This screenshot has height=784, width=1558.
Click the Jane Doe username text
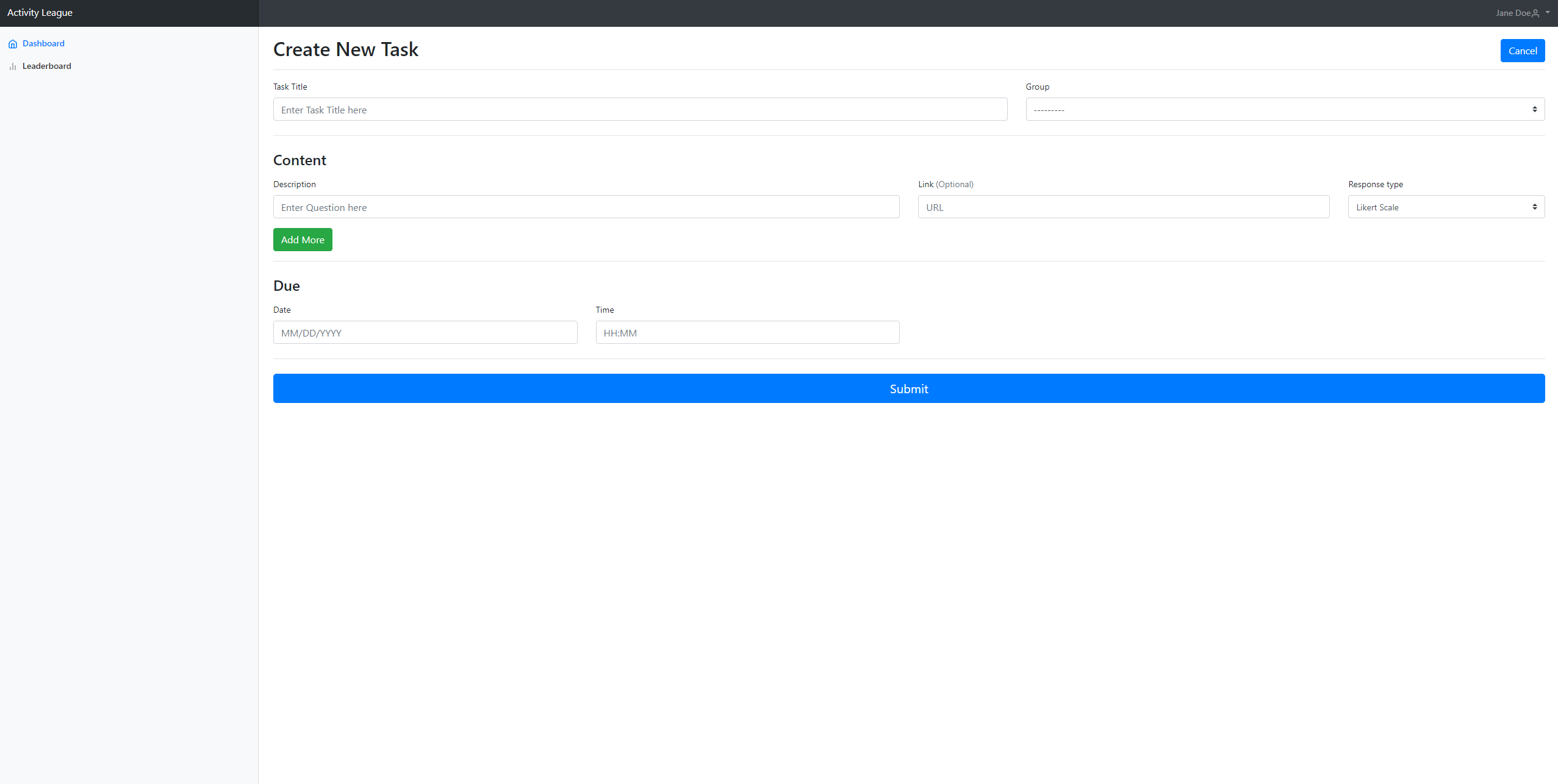tap(1512, 13)
